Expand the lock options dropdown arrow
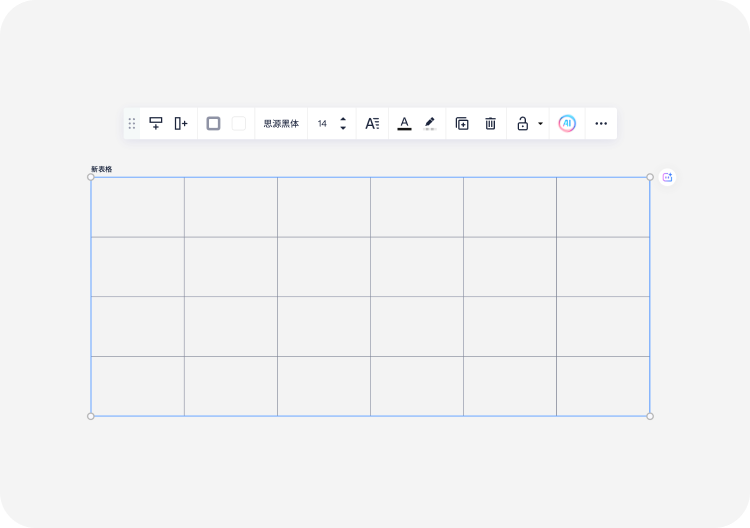 (540, 123)
